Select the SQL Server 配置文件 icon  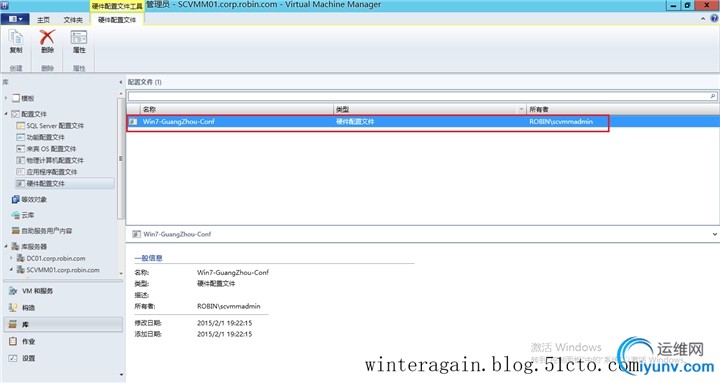pos(21,125)
